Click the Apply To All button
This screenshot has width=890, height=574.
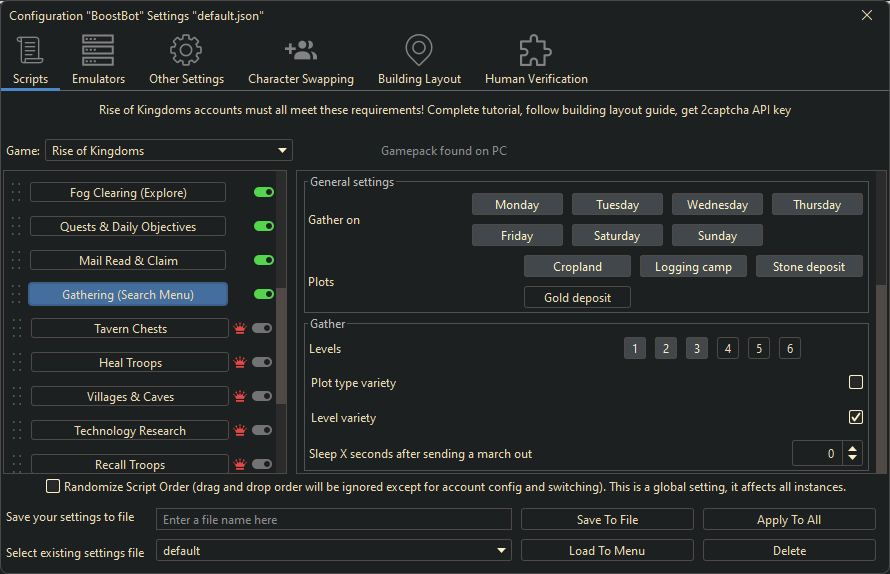pos(789,519)
